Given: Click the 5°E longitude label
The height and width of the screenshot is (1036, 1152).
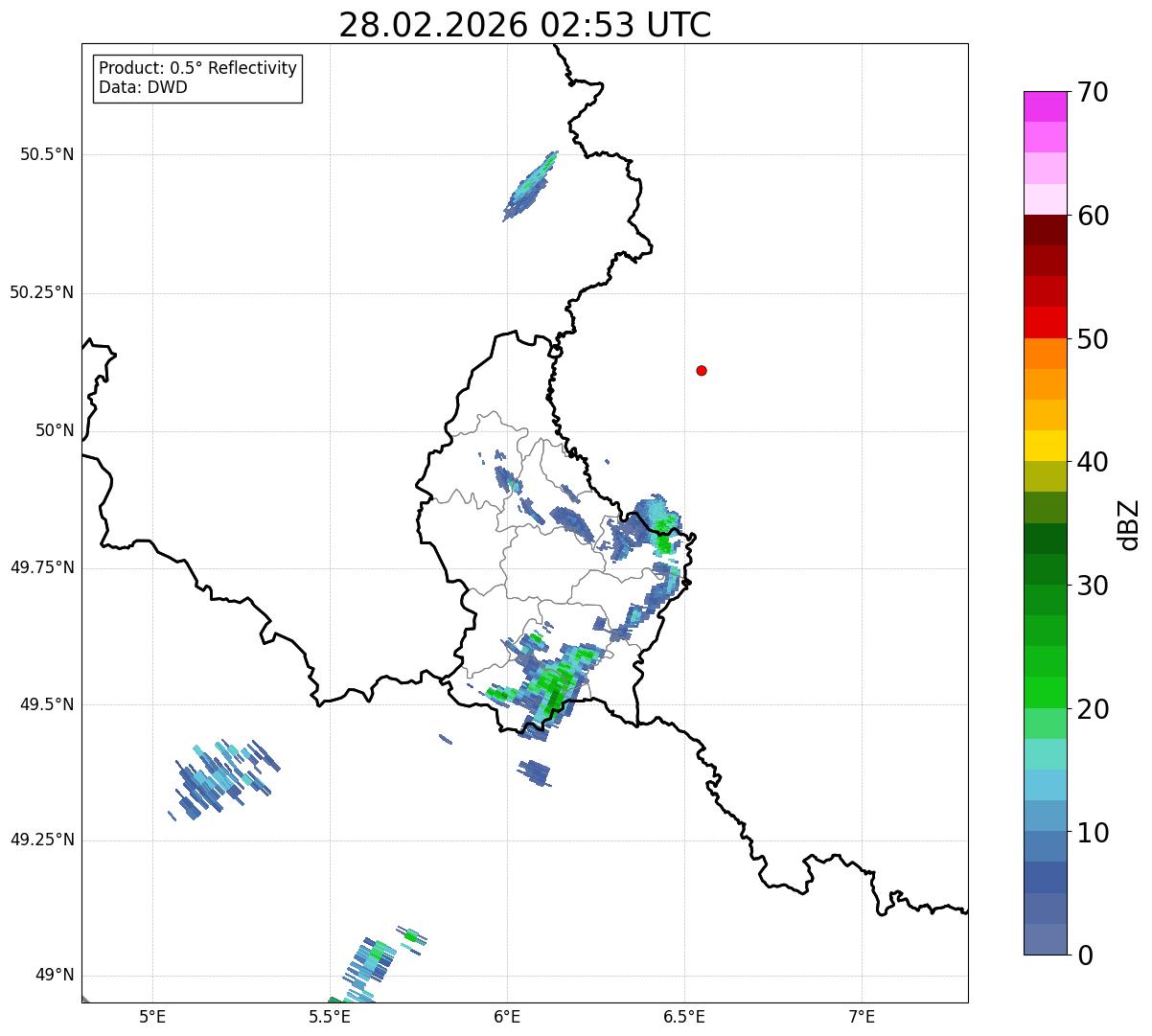Looking at the screenshot, I should pyautogui.click(x=152, y=1016).
